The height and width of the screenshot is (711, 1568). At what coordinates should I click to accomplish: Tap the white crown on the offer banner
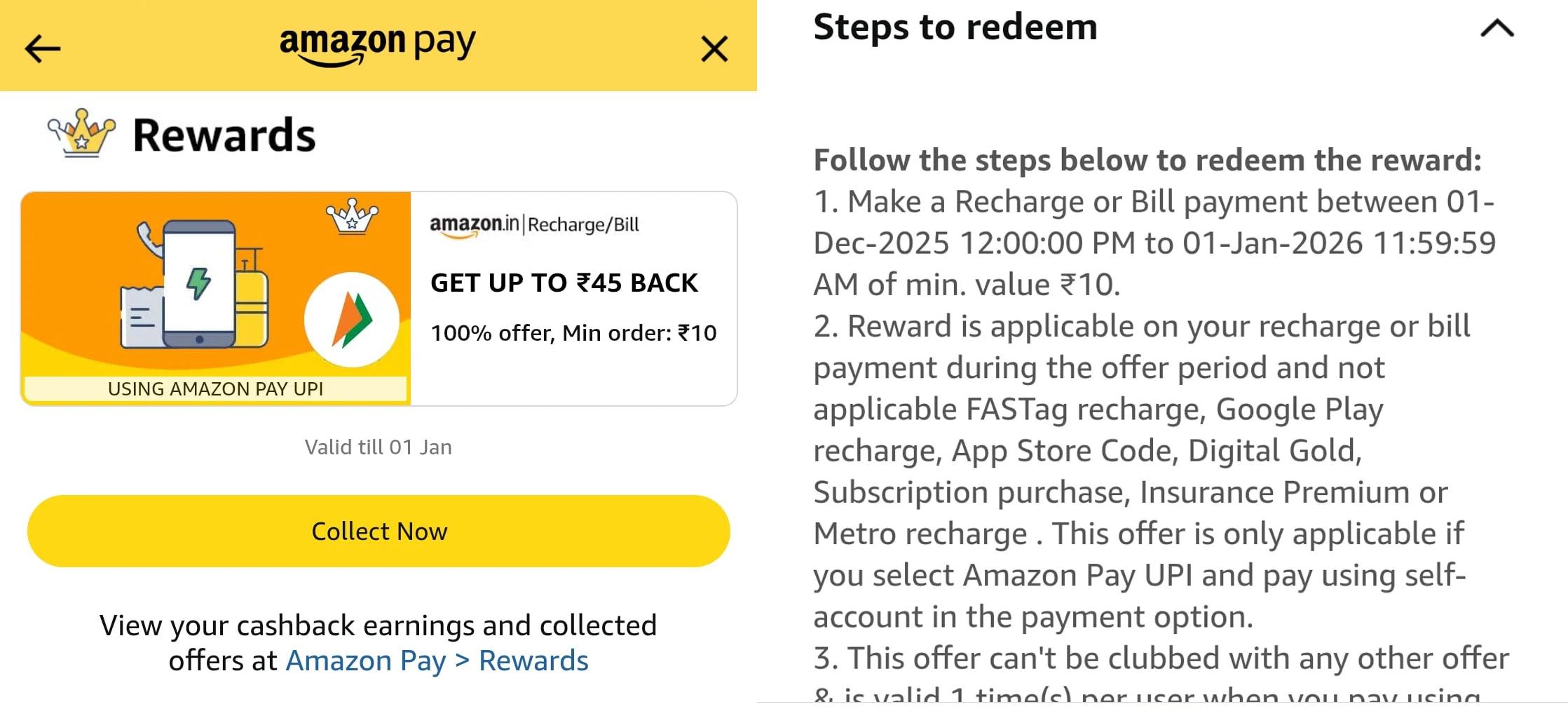pos(352,217)
